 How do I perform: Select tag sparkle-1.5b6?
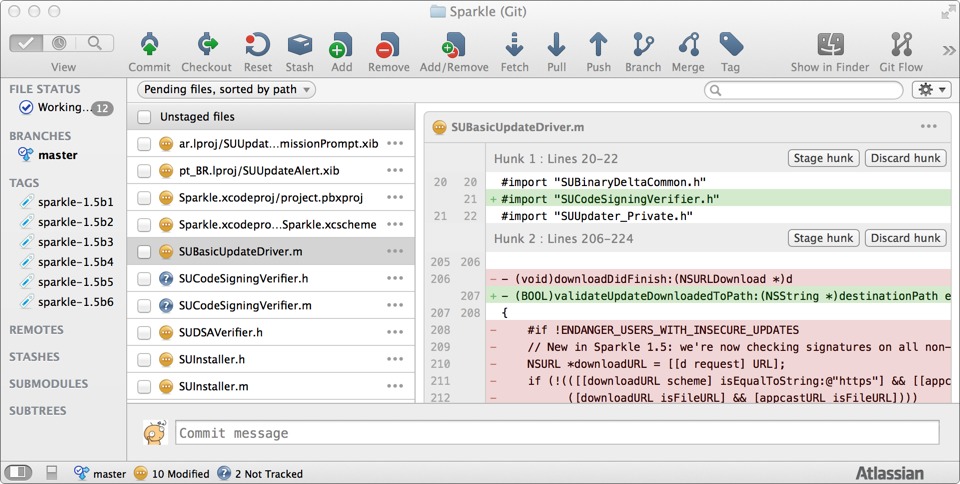point(67,302)
